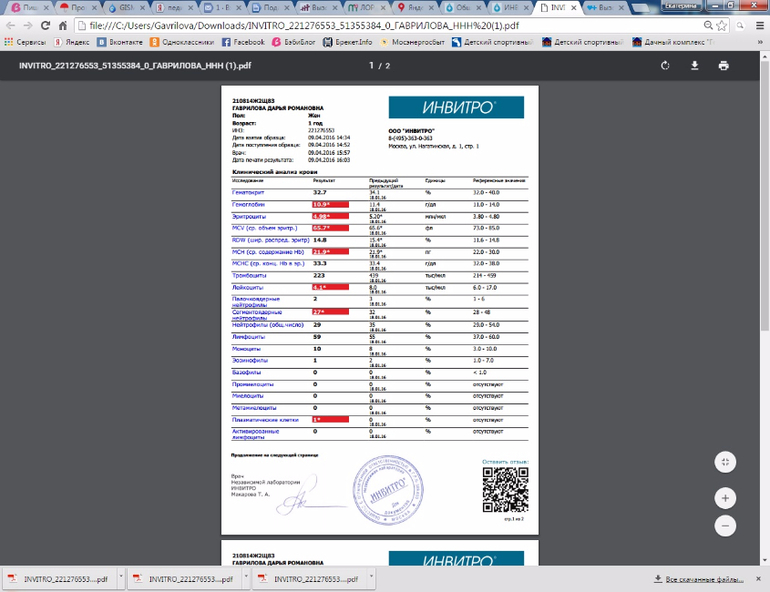770x592 pixels.
Task: Download the PDF from the viewer toolbar
Action: click(694, 66)
